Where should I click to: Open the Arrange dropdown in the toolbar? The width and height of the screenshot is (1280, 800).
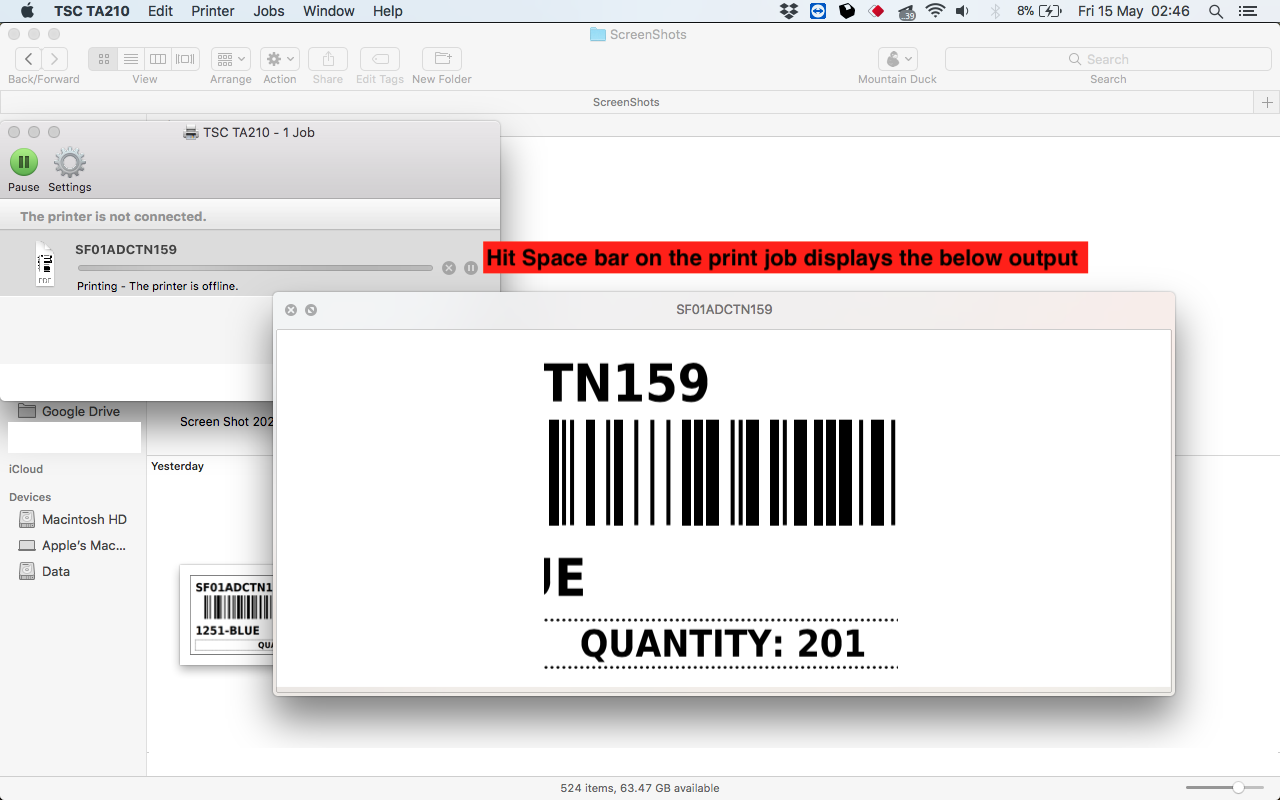tap(231, 58)
